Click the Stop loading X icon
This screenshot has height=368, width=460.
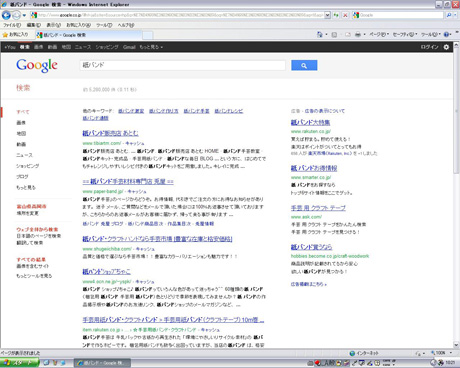click(345, 15)
